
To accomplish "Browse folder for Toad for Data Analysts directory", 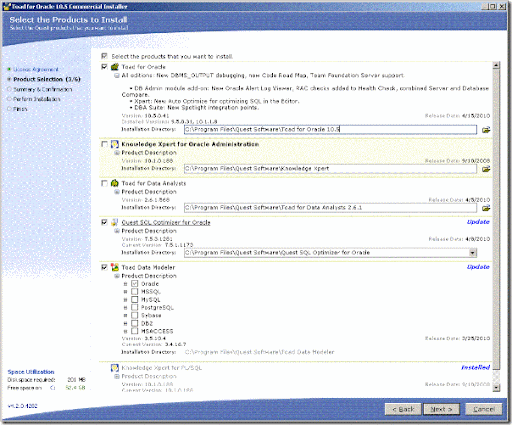I will [x=486, y=208].
